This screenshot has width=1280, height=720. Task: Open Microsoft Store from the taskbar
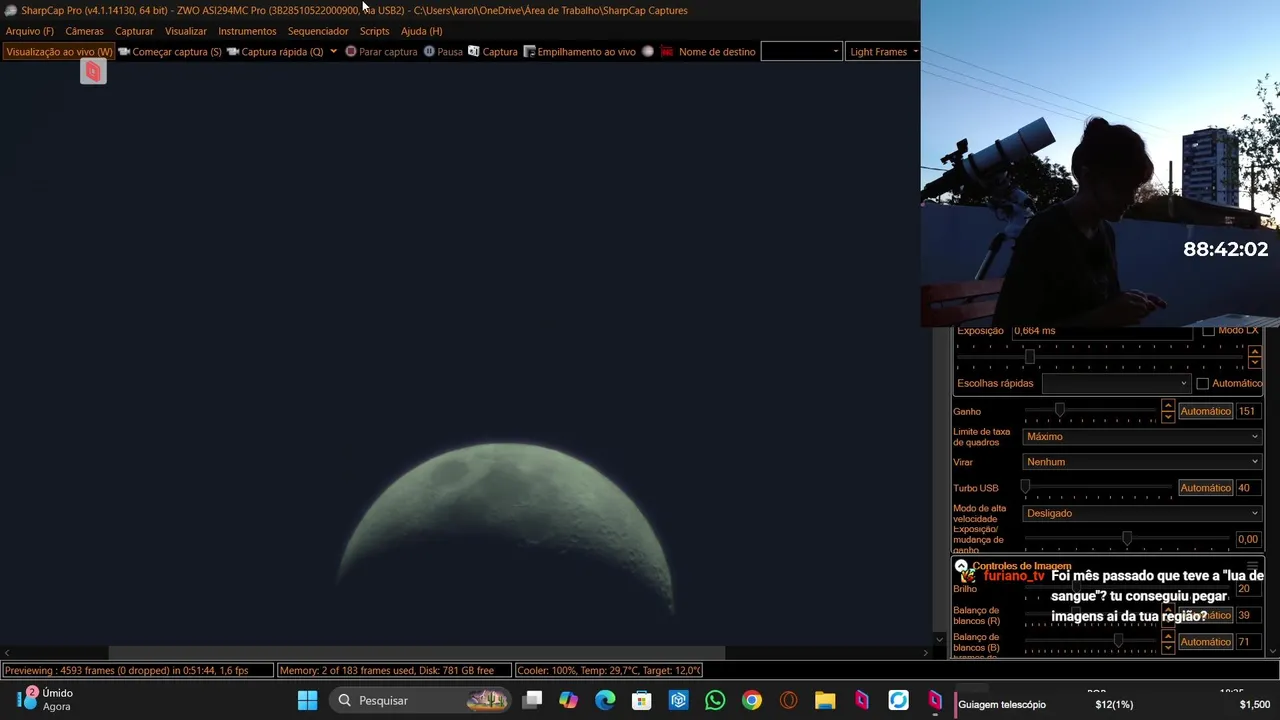[642, 700]
